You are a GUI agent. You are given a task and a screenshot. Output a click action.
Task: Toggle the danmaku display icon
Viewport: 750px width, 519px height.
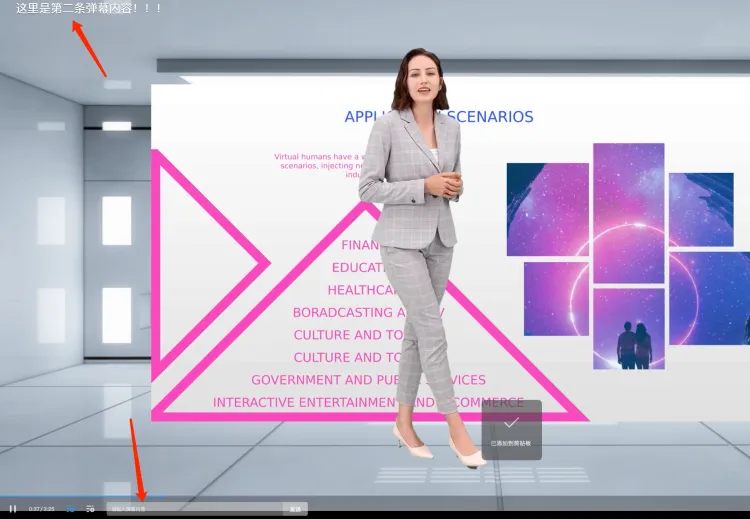click(x=70, y=509)
